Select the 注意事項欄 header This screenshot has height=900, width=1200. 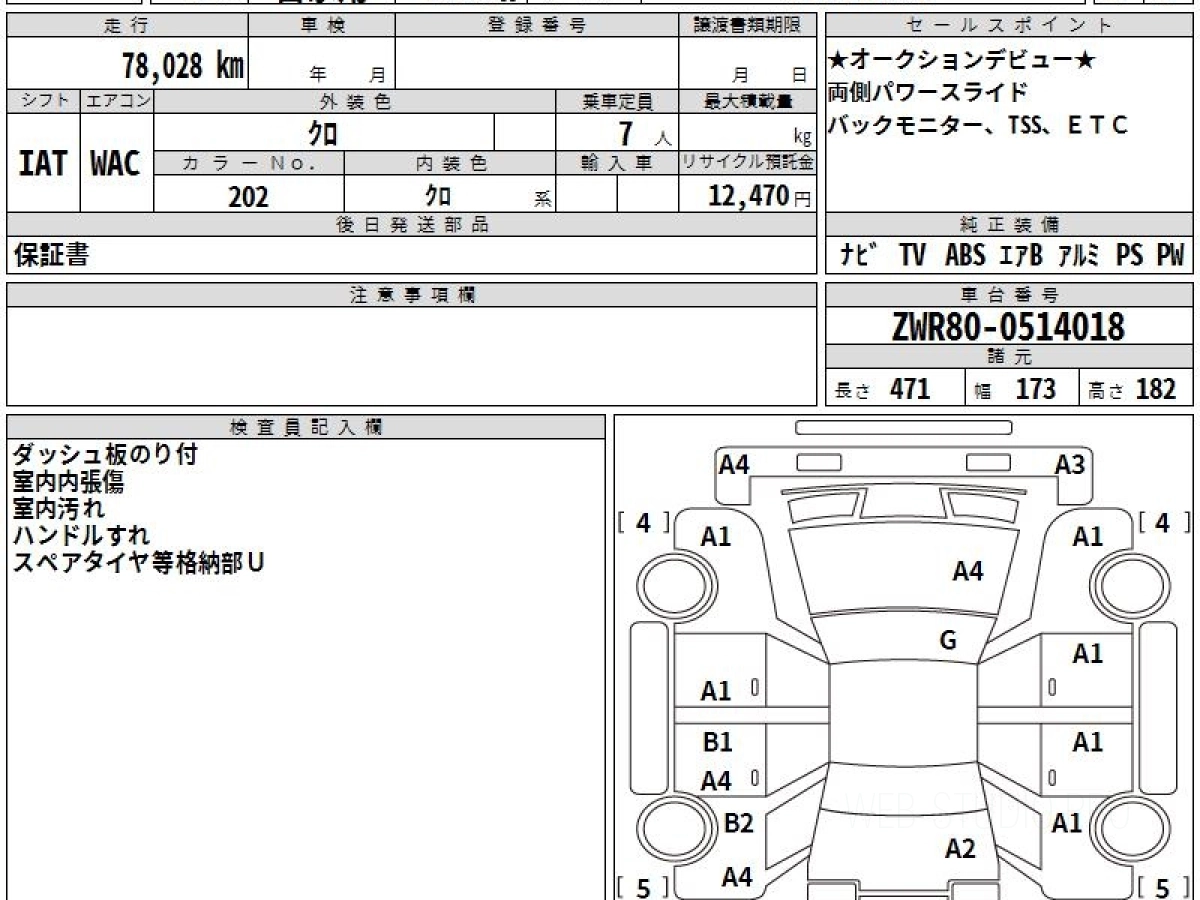tap(412, 295)
